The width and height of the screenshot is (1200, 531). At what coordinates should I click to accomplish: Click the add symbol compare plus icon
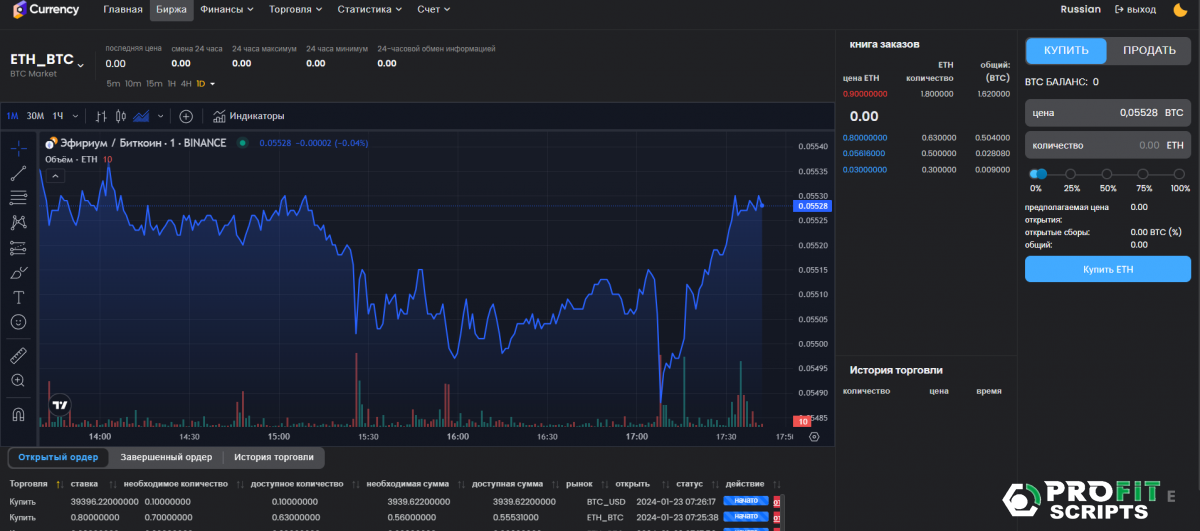[186, 116]
